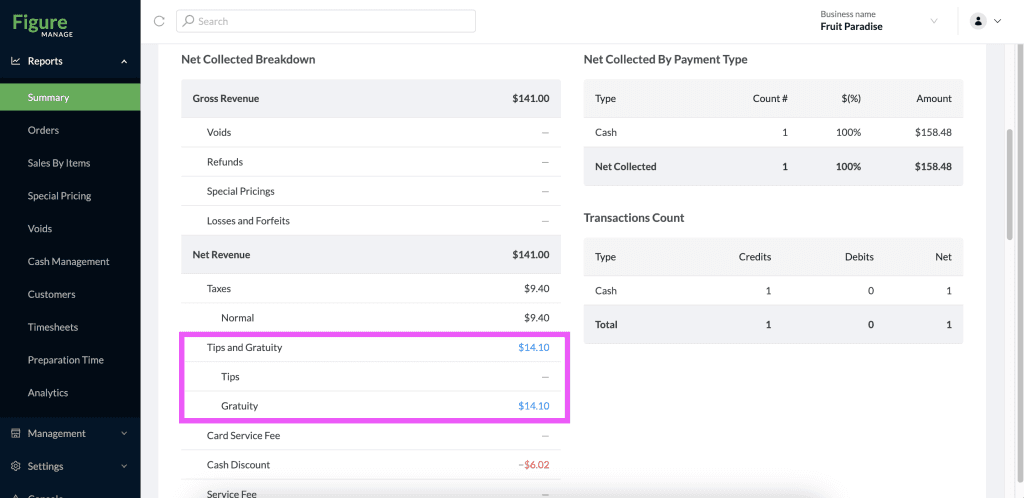Go to Cash Management report

[69, 261]
